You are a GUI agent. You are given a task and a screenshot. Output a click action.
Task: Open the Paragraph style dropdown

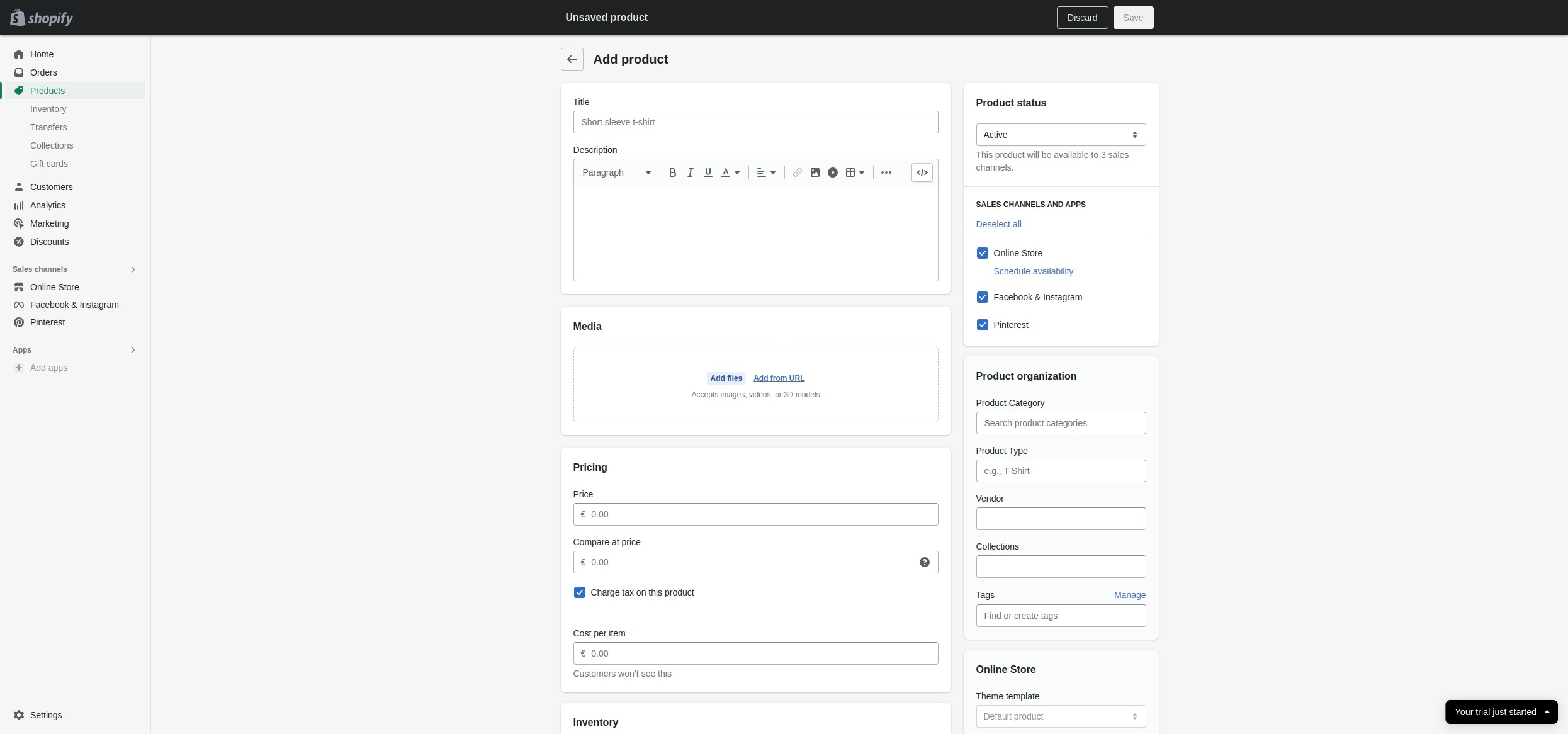coord(616,172)
